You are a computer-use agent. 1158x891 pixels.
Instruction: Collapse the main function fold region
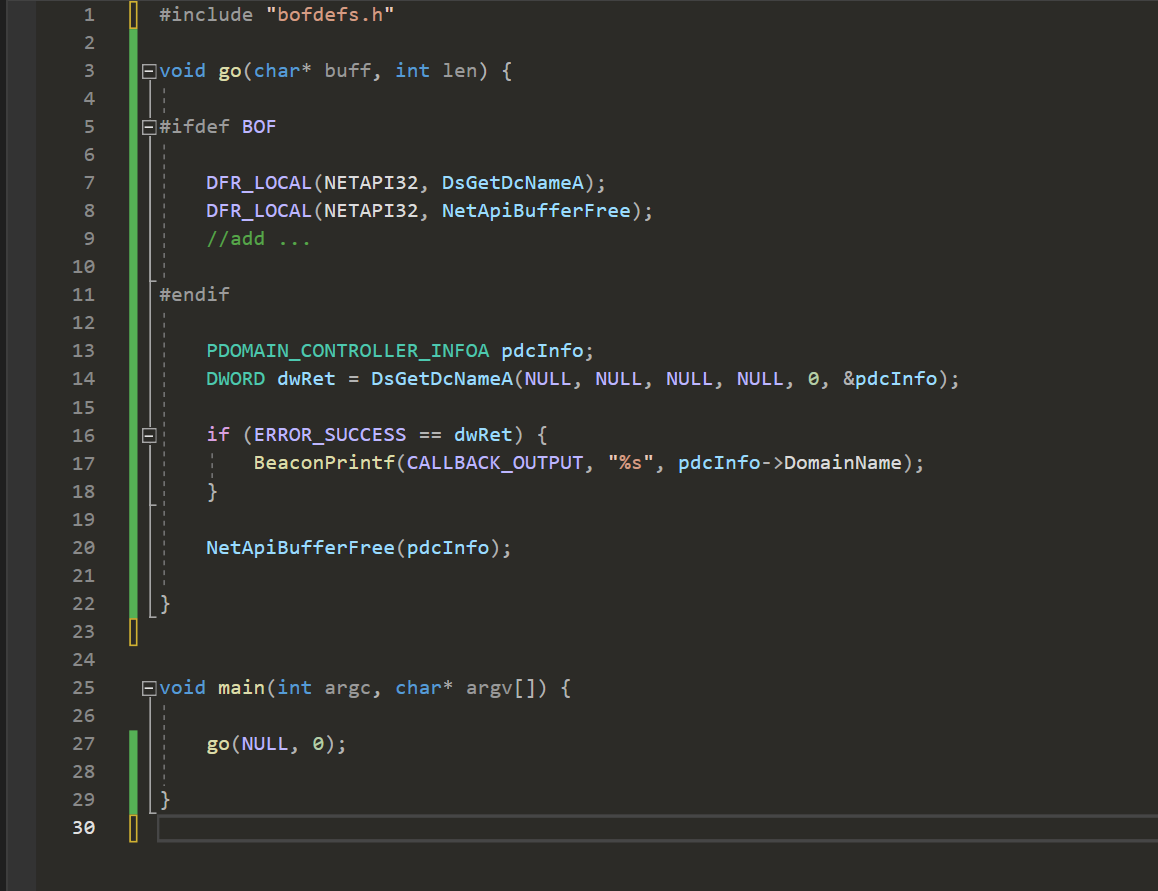coord(148,687)
